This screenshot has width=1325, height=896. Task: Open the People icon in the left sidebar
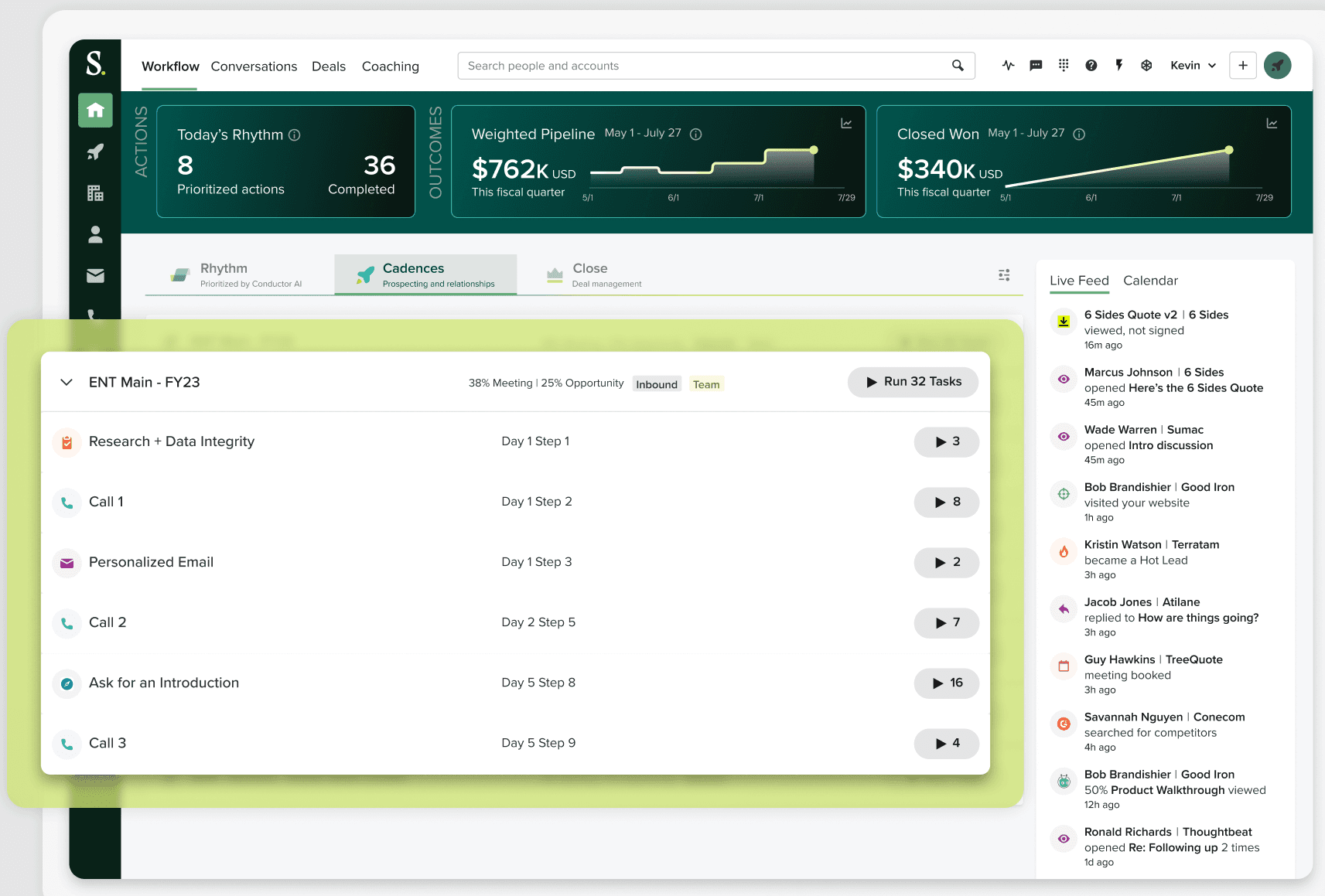[94, 234]
